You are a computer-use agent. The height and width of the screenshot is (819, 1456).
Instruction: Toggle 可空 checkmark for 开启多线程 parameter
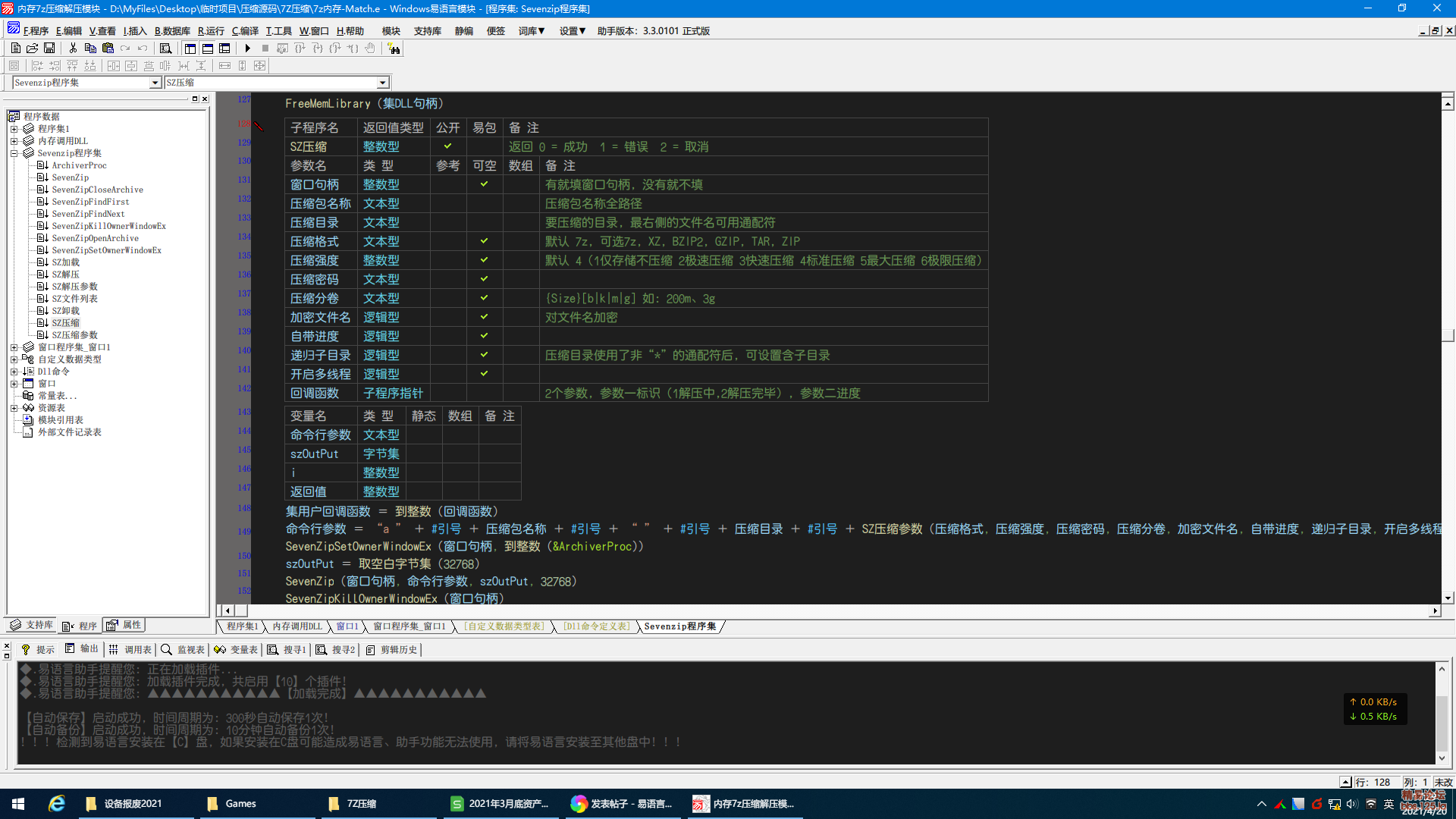click(484, 374)
